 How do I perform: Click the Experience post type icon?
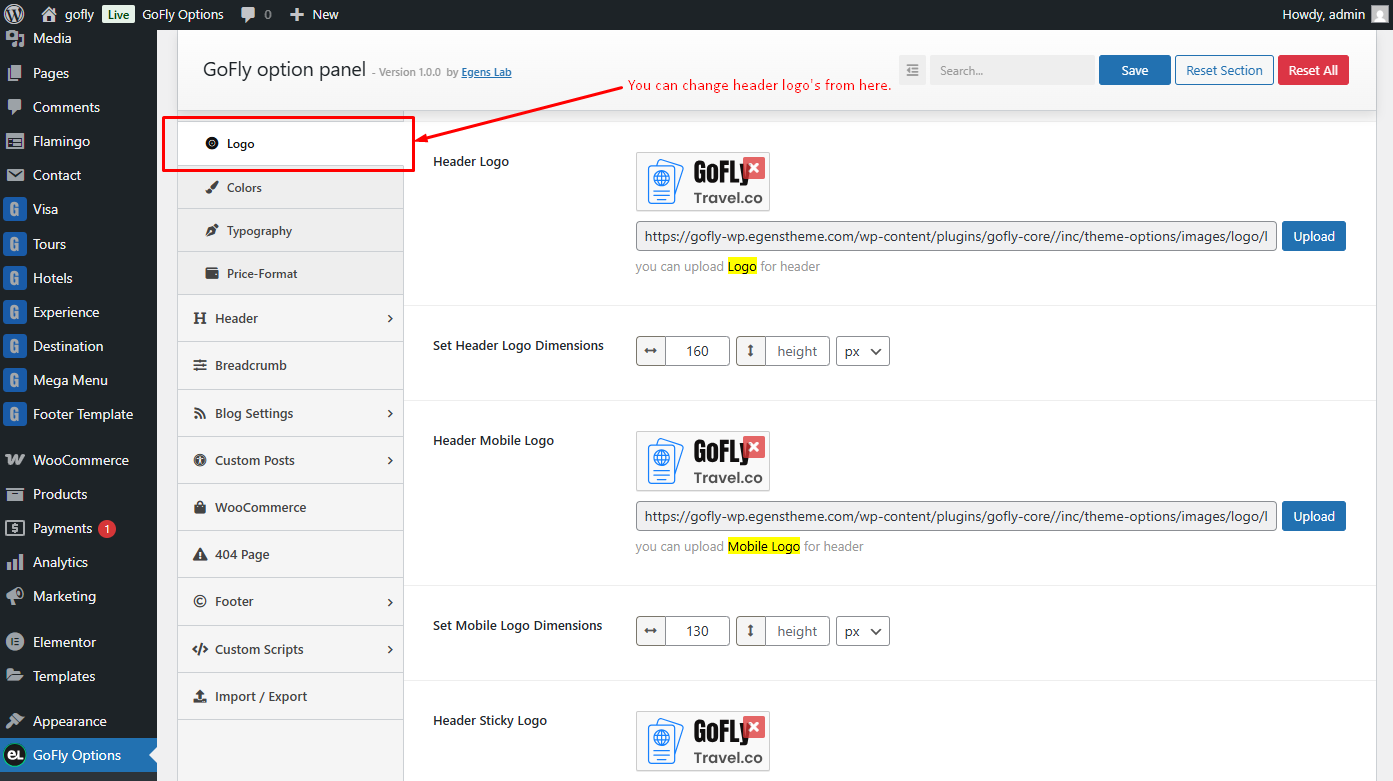(15, 312)
